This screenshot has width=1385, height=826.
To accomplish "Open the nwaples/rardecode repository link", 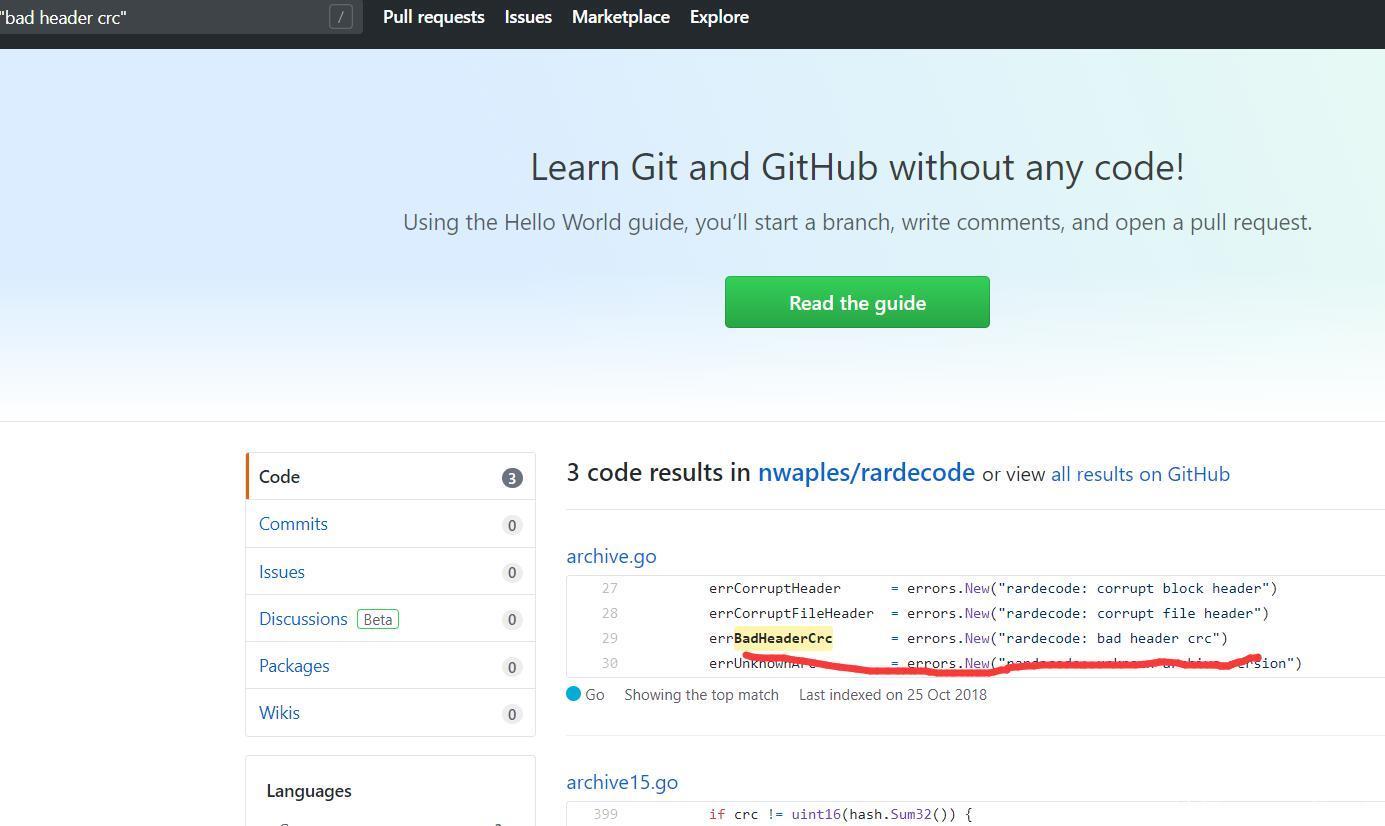I will pos(866,473).
